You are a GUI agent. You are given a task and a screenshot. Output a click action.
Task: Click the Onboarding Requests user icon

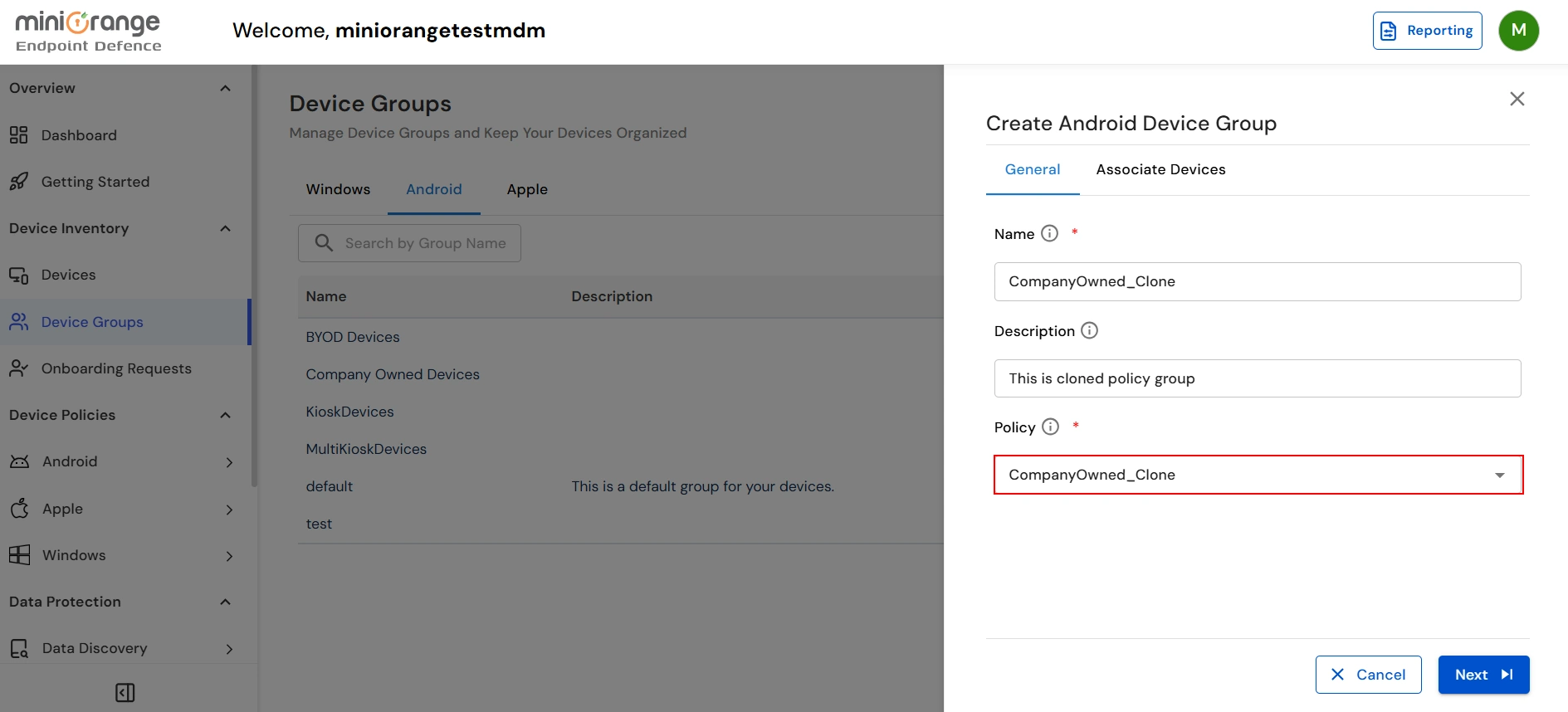coord(18,368)
